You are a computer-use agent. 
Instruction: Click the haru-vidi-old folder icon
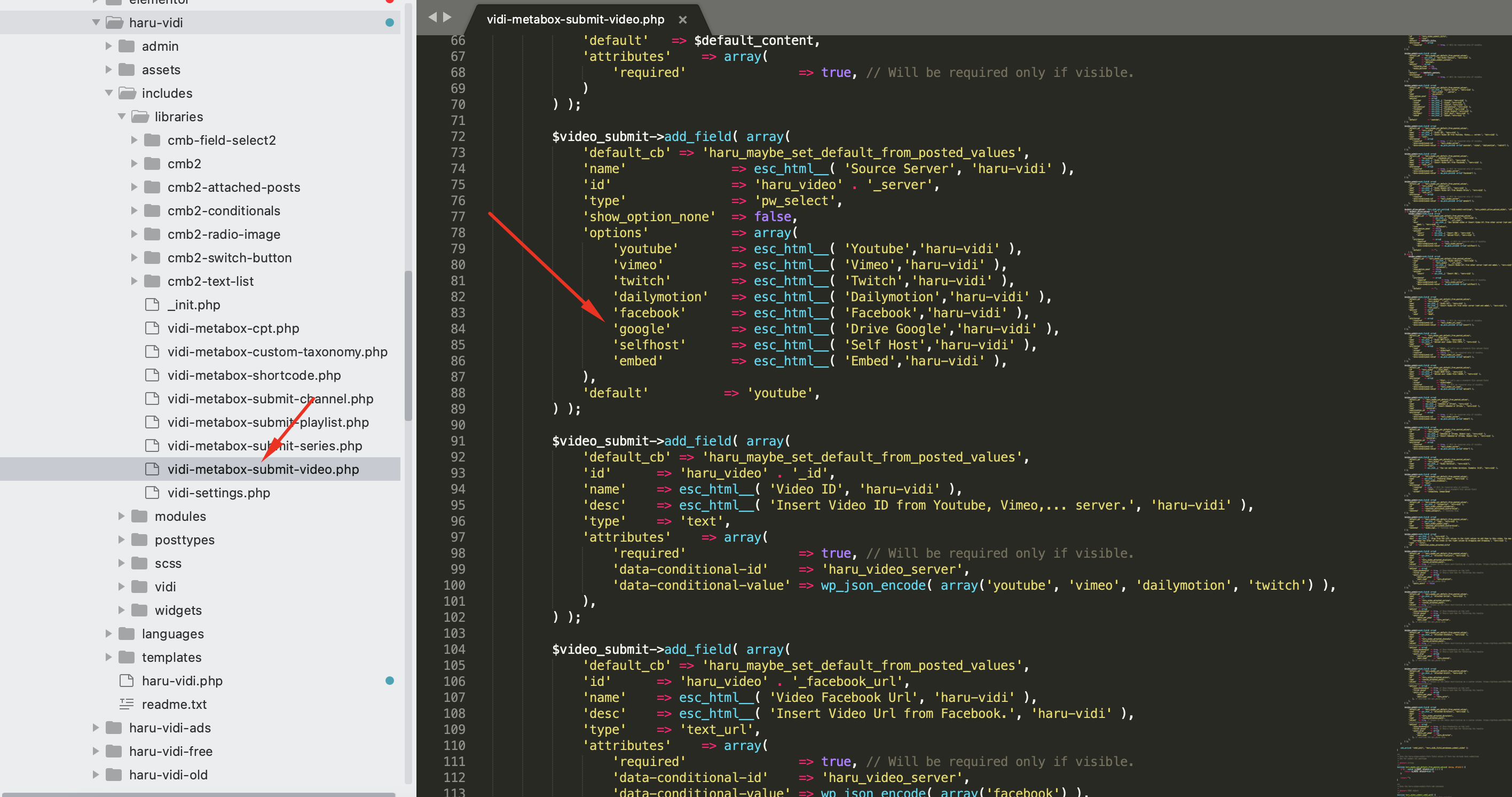[114, 774]
